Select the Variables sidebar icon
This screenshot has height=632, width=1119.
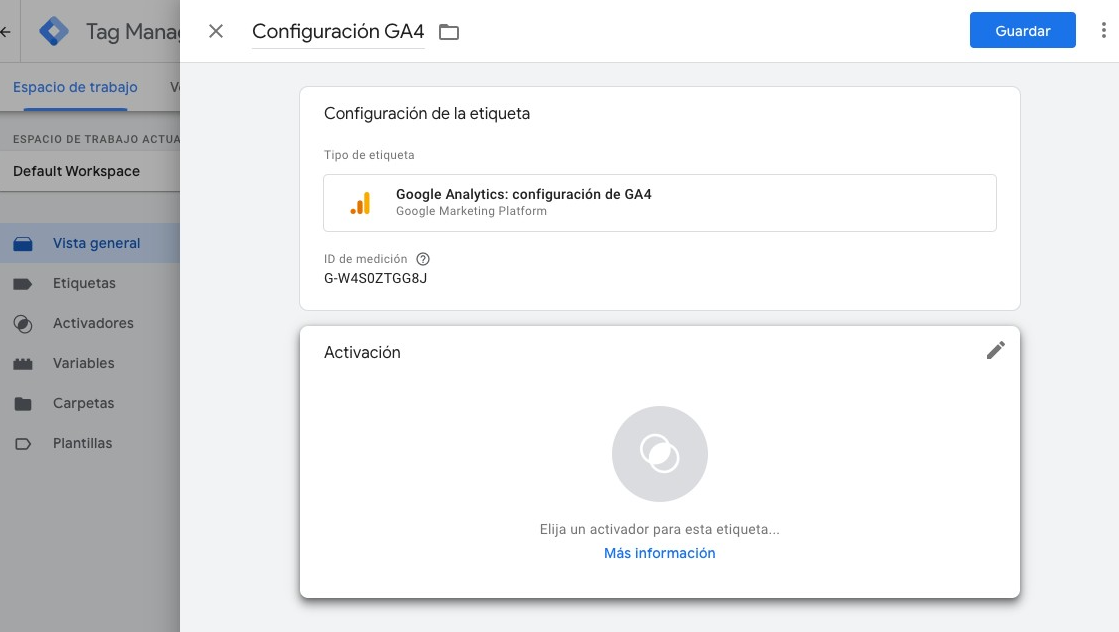[x=24, y=363]
